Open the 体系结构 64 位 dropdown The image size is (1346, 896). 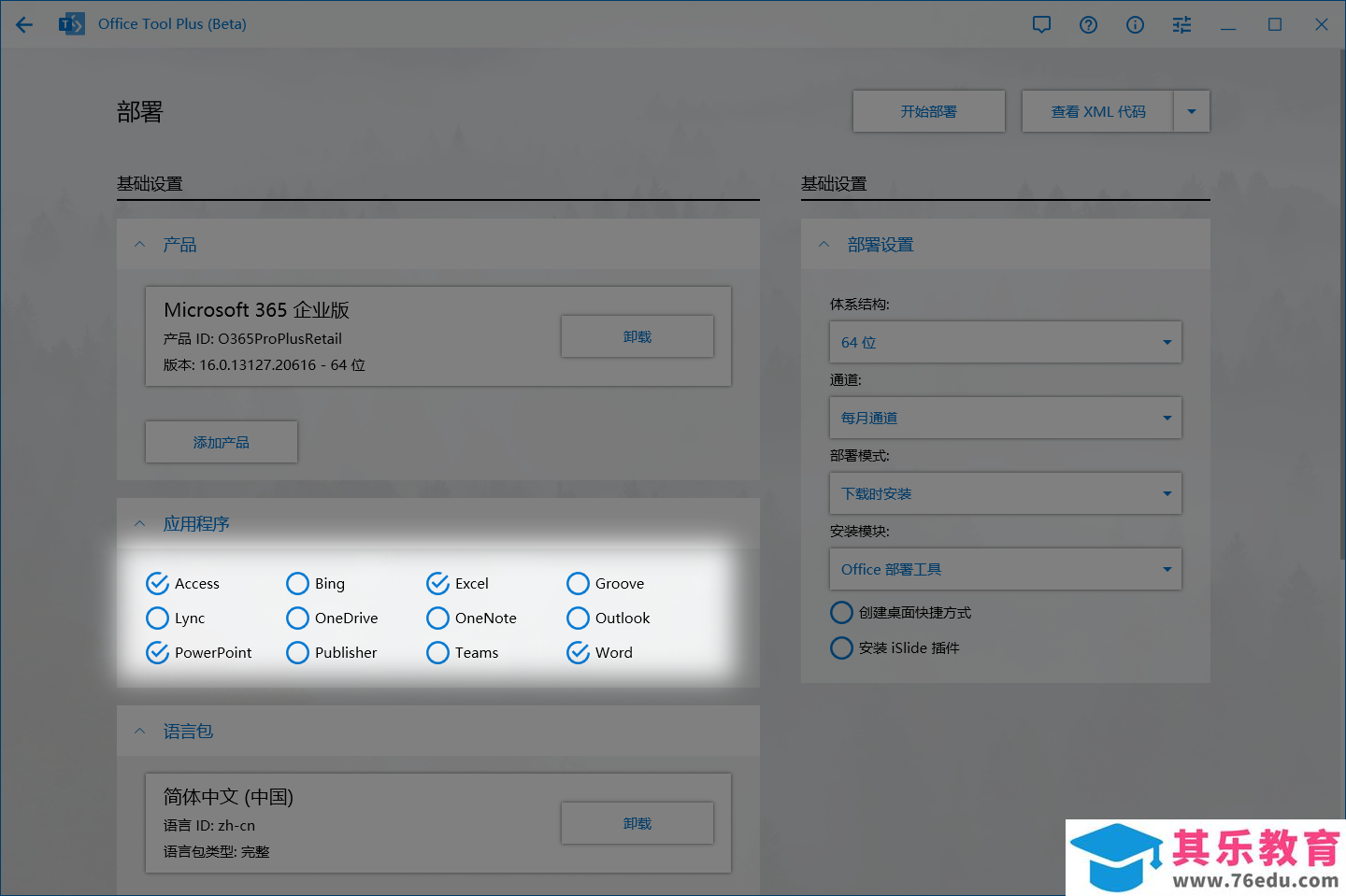[x=1006, y=342]
